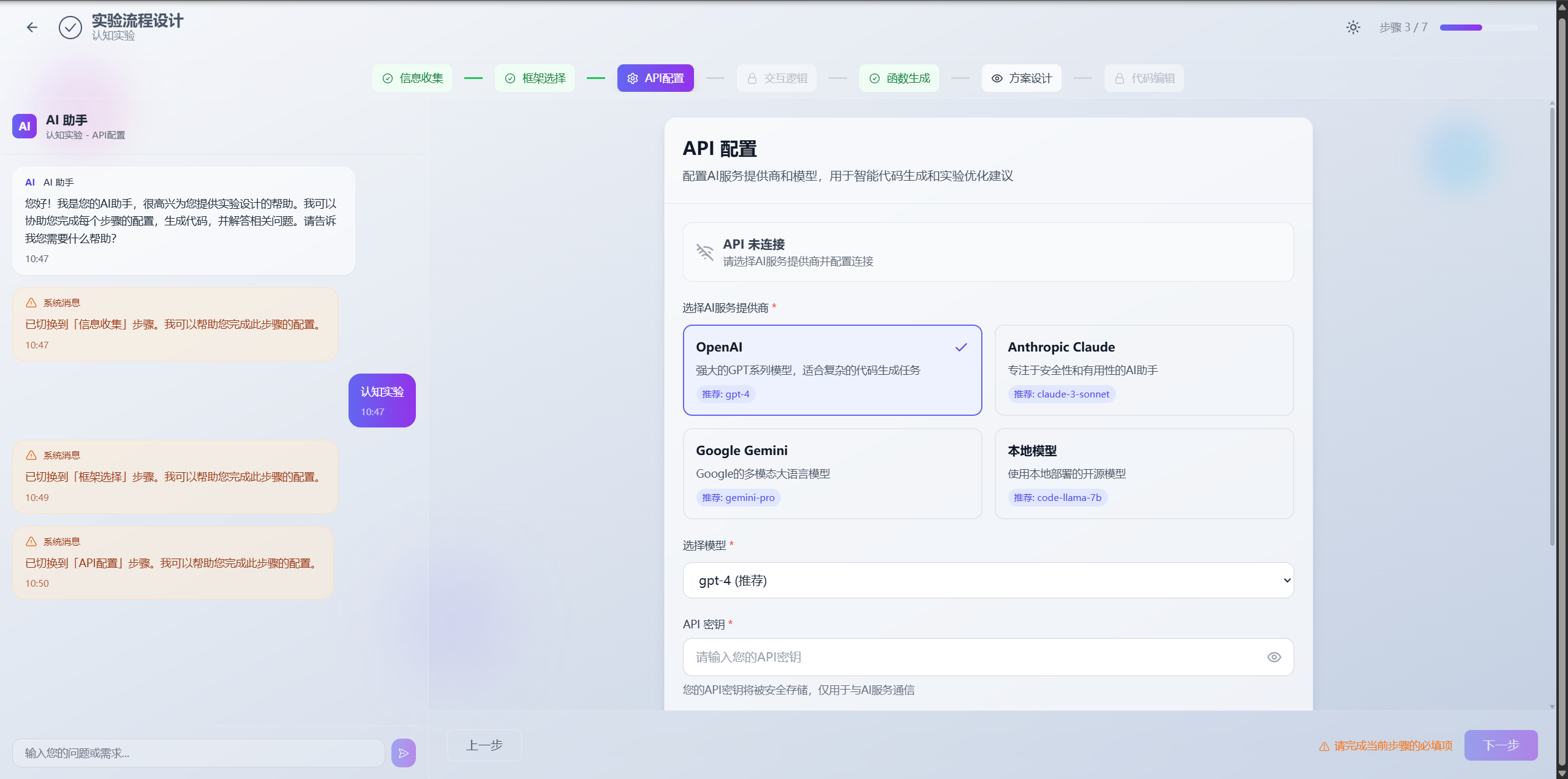The width and height of the screenshot is (1568, 779).
Task: Click the 推荐: claude-3-sonnet tag
Action: (x=1061, y=394)
